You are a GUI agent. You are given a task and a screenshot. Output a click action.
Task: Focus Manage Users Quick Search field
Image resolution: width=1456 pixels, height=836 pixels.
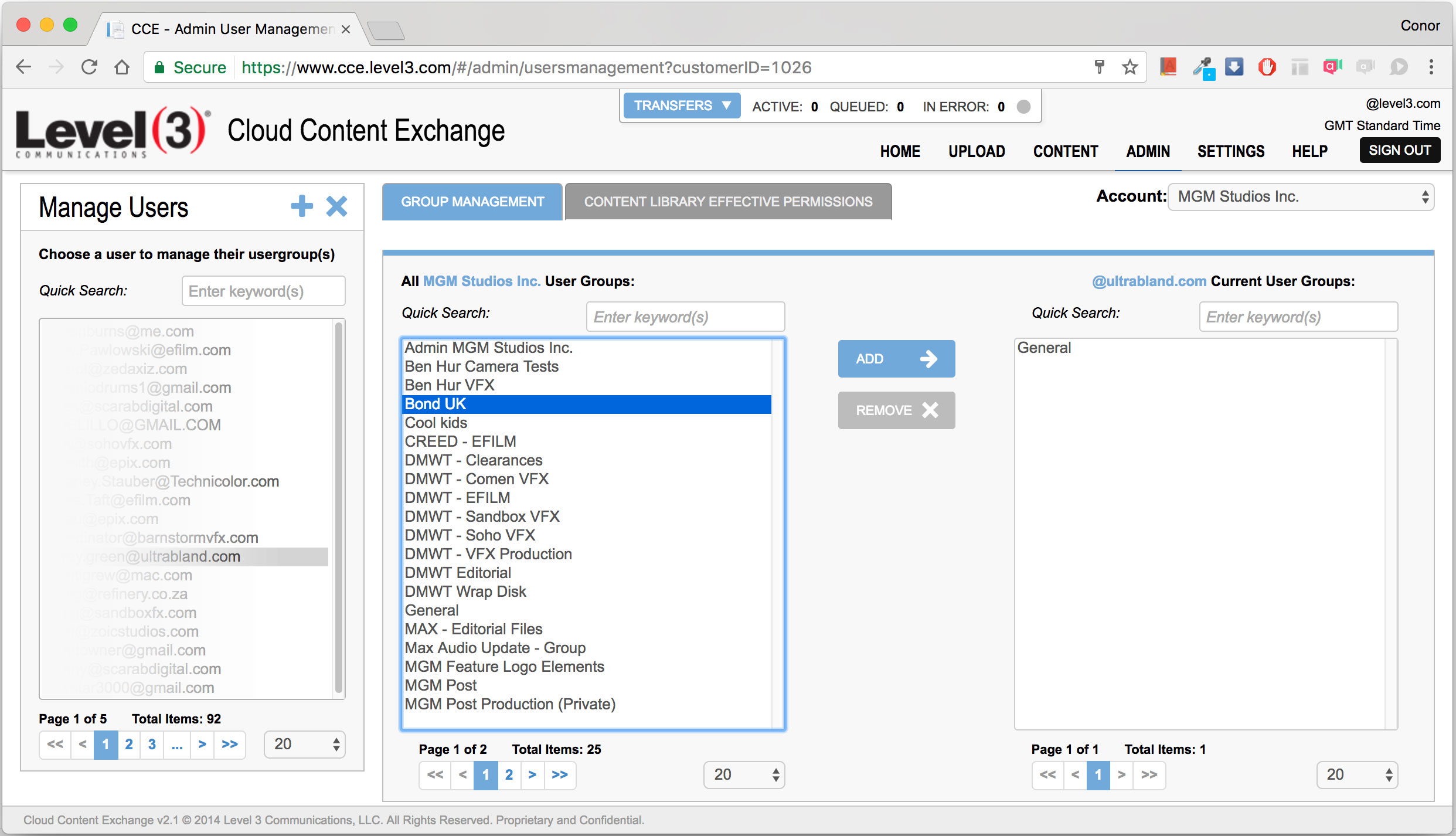click(264, 291)
